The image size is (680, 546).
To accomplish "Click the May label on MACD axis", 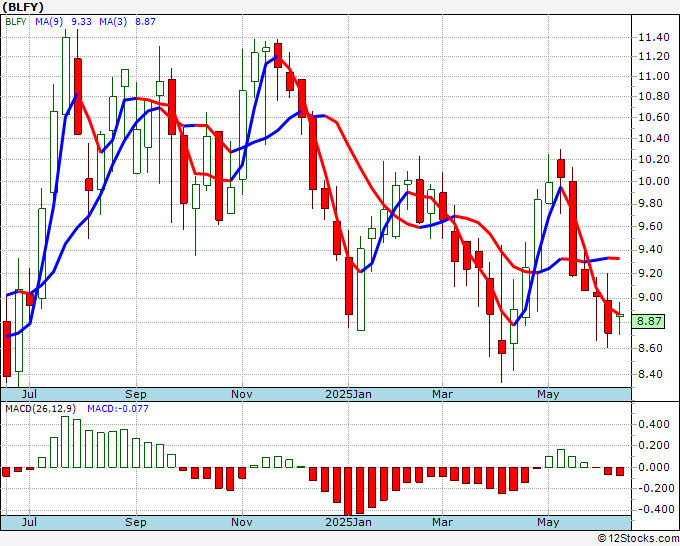I will click(x=548, y=522).
